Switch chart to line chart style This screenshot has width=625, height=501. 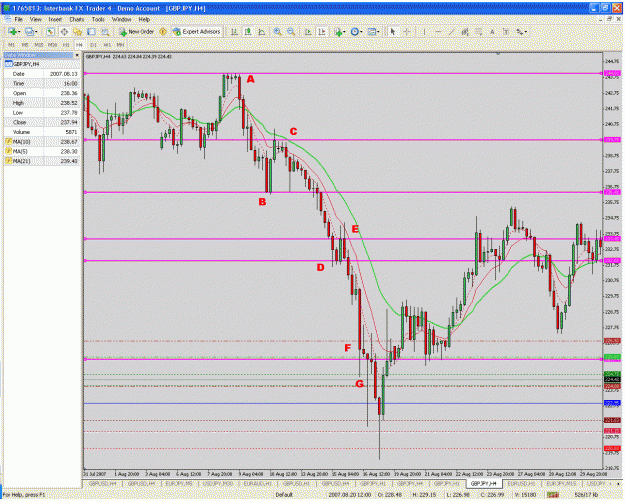(261, 32)
